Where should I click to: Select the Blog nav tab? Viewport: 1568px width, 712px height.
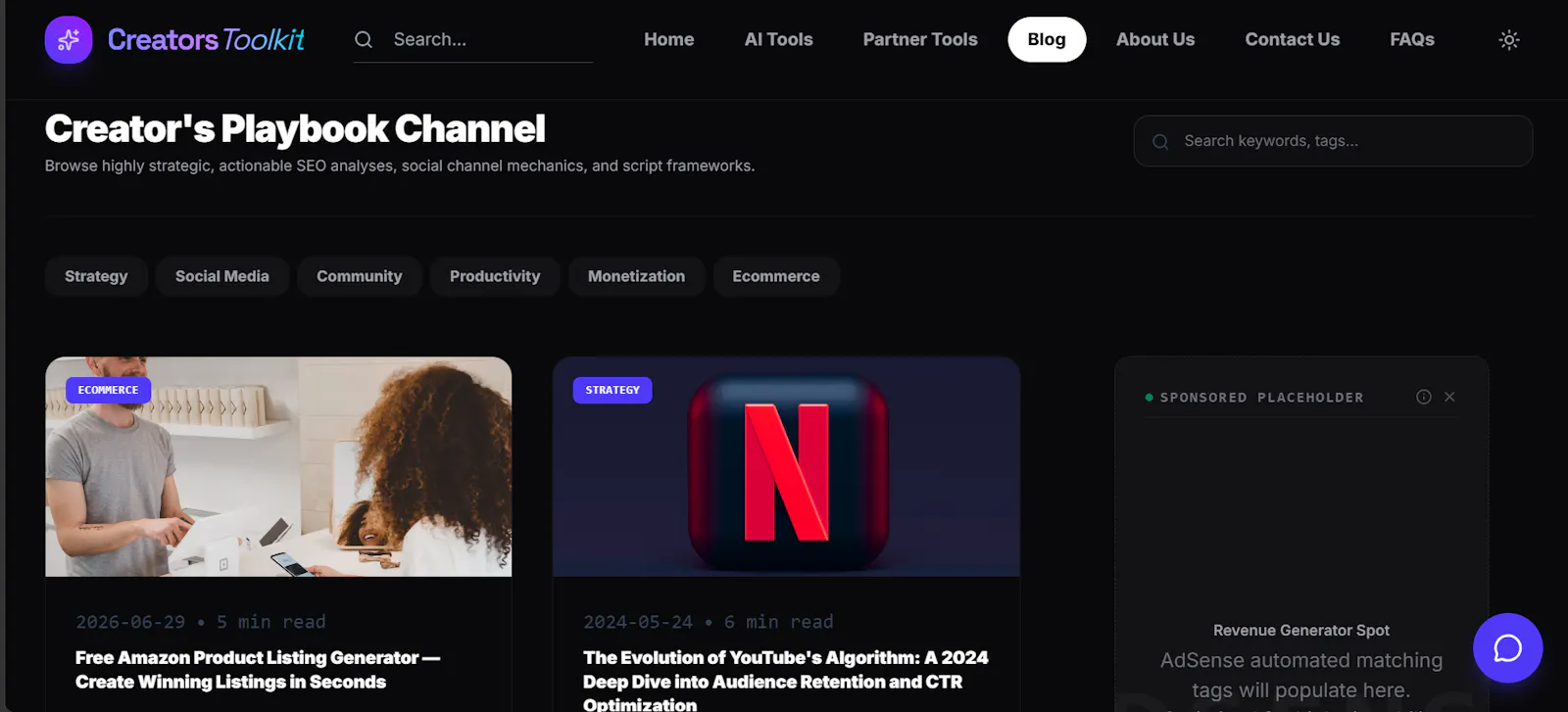[x=1047, y=40]
